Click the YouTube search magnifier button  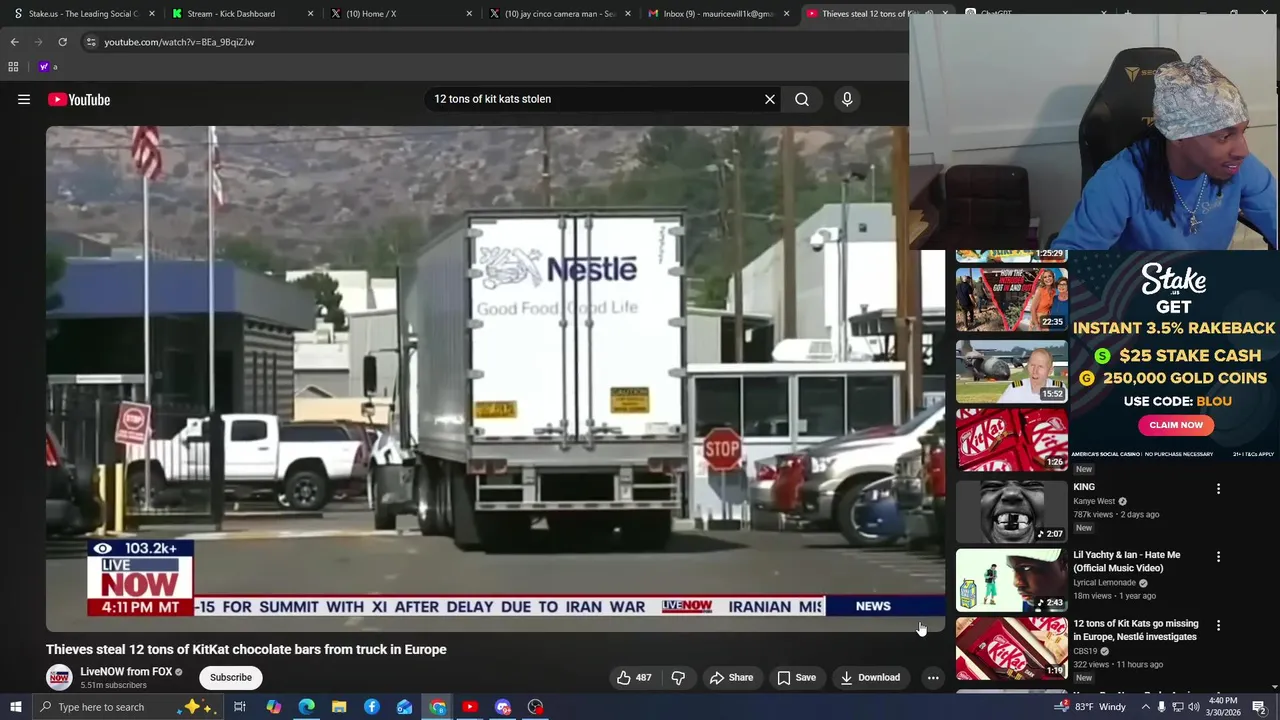click(x=802, y=99)
